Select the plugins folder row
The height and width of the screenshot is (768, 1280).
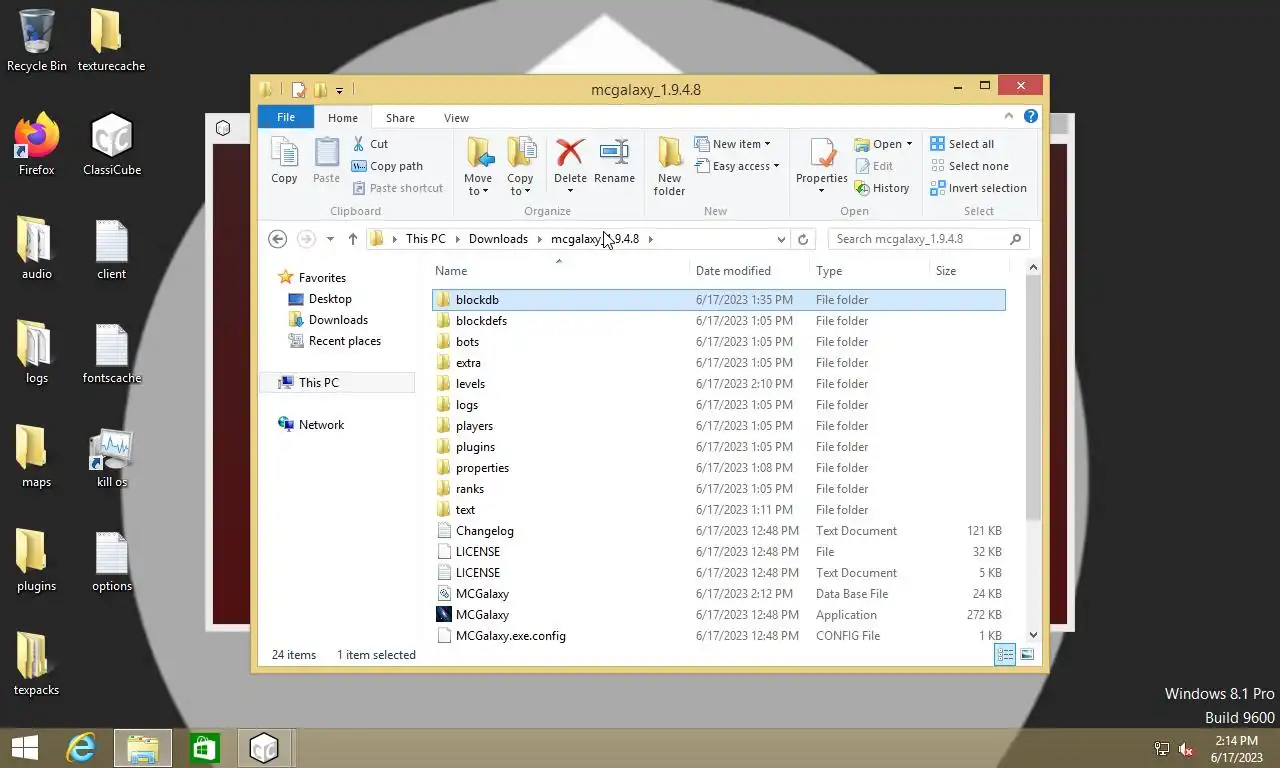719,447
